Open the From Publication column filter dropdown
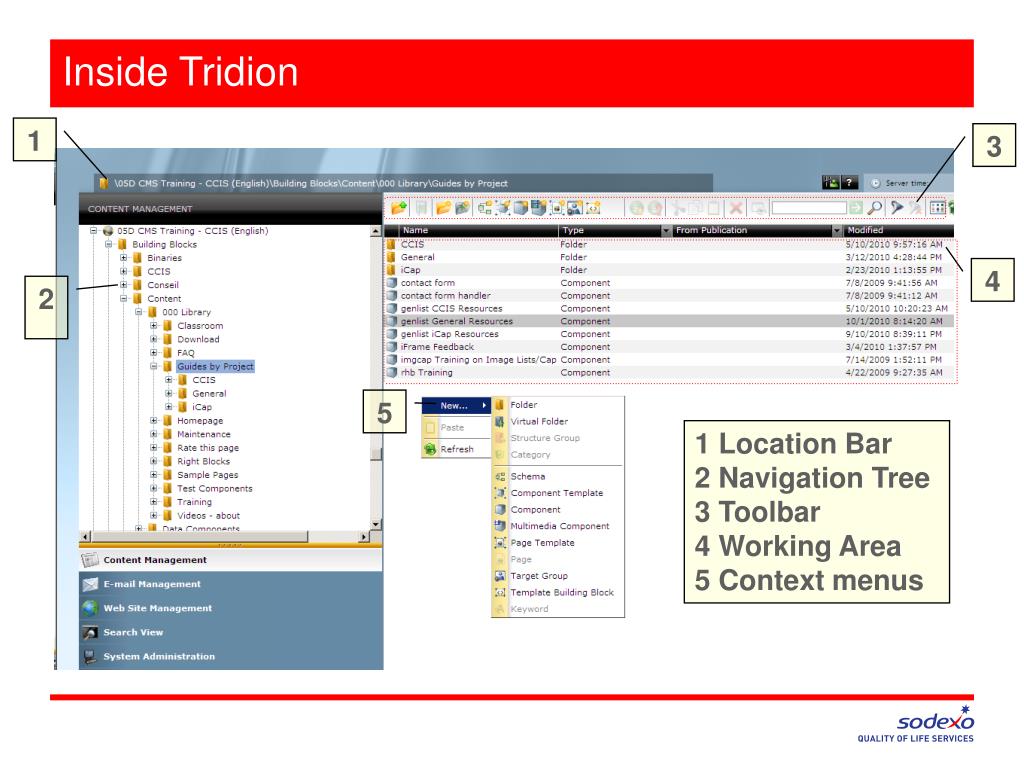This screenshot has width=1024, height=768. click(x=837, y=231)
